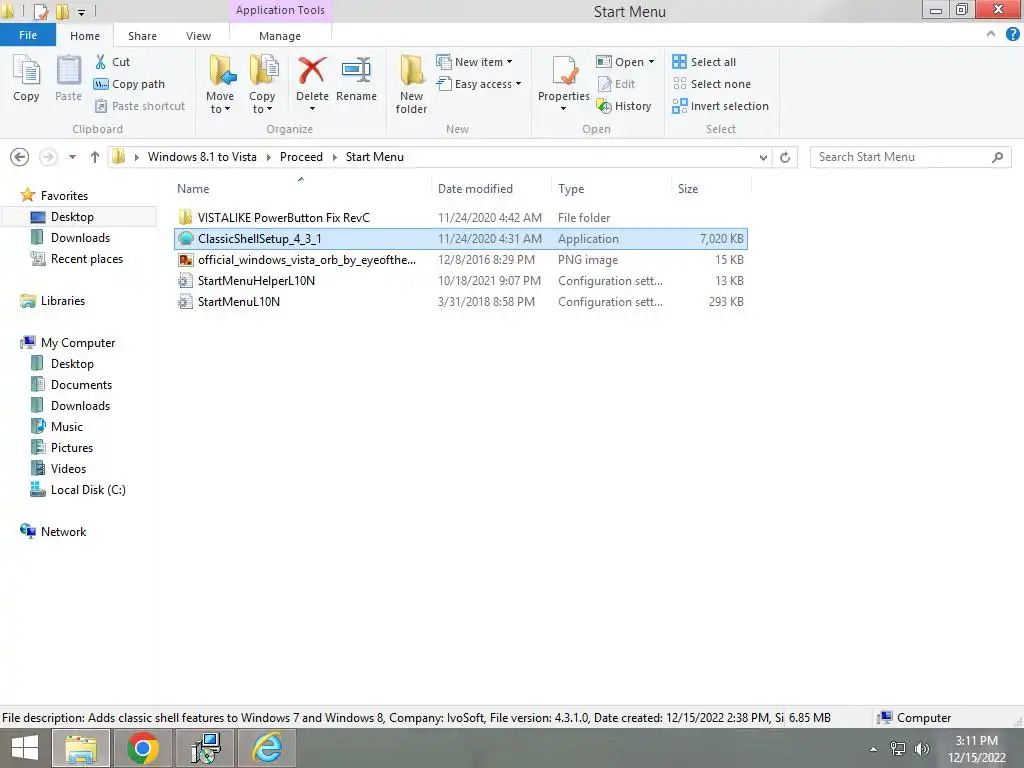The image size is (1024, 768).
Task: Open the Move to folder menu
Action: (x=220, y=84)
